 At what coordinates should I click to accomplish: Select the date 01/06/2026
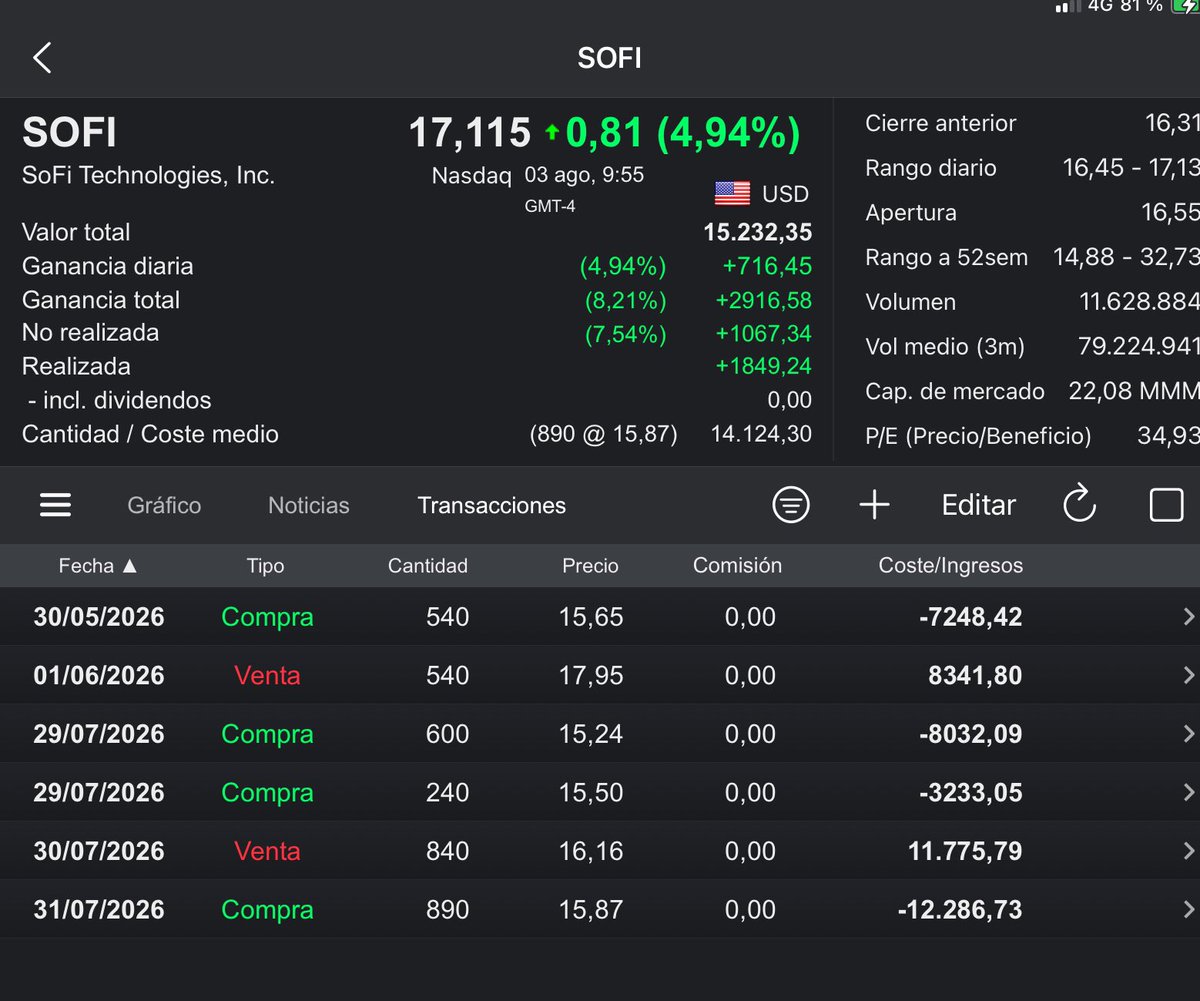pyautogui.click(x=99, y=676)
